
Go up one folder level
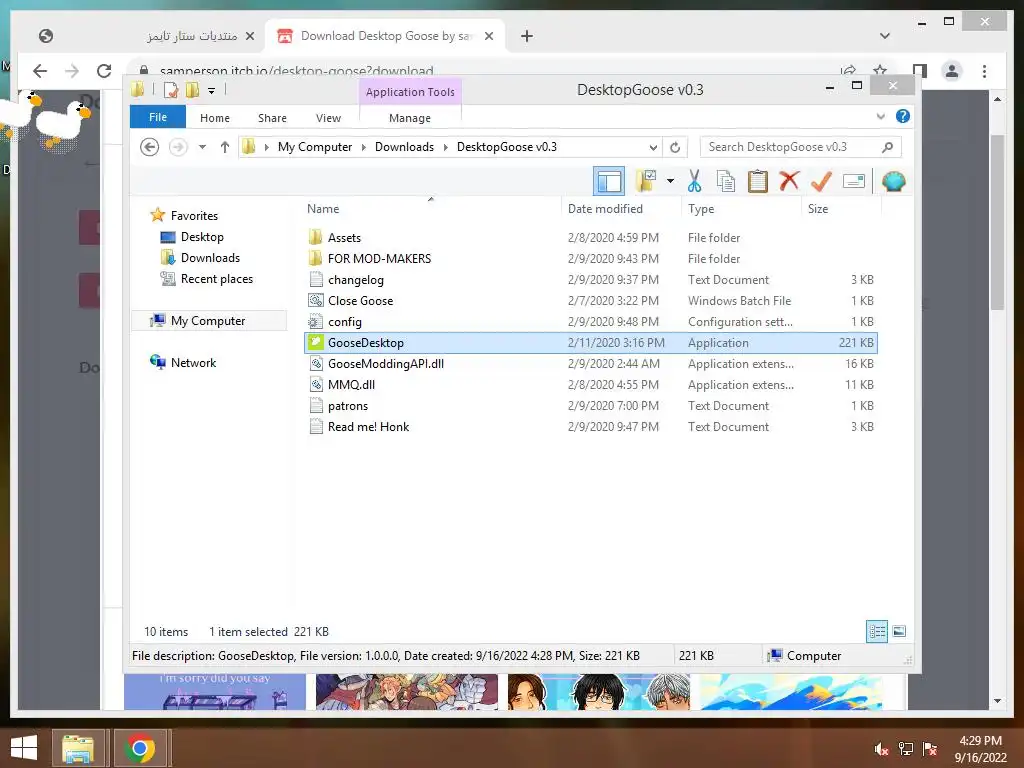(x=225, y=147)
